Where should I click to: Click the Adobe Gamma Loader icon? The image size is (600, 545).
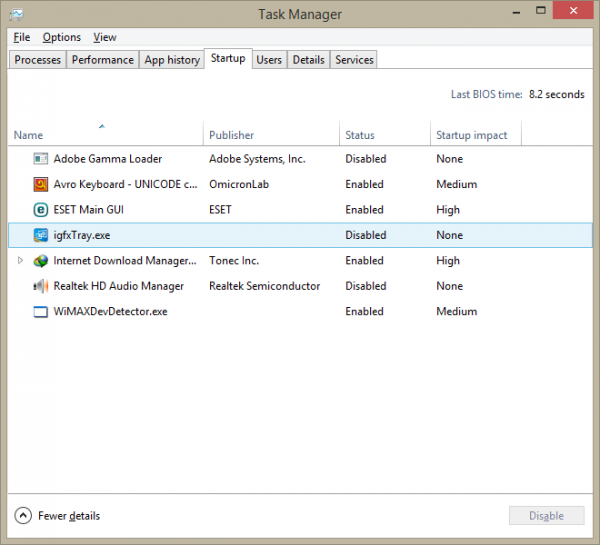[41, 158]
